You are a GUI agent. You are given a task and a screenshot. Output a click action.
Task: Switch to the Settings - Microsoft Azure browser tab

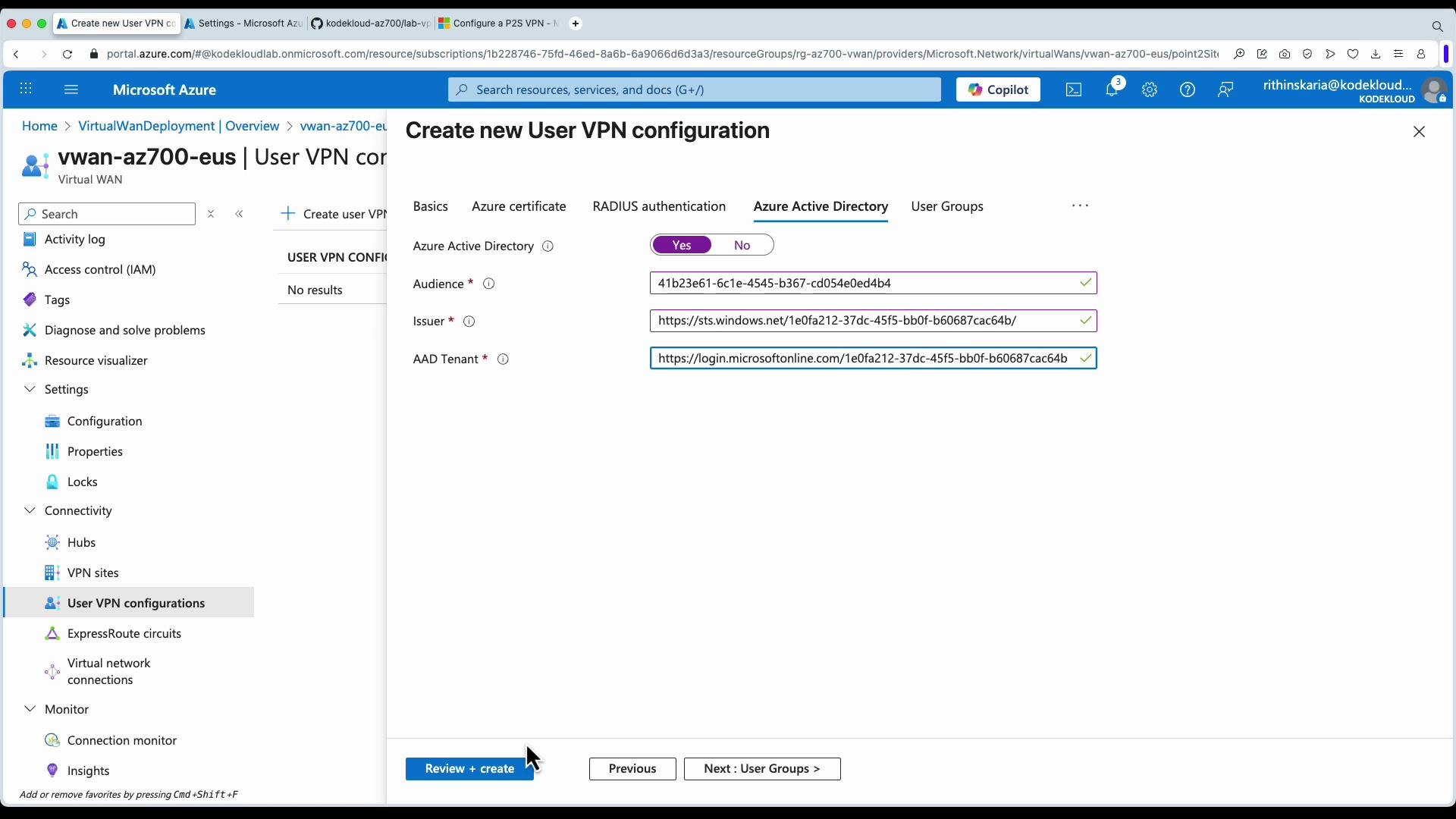tap(244, 24)
